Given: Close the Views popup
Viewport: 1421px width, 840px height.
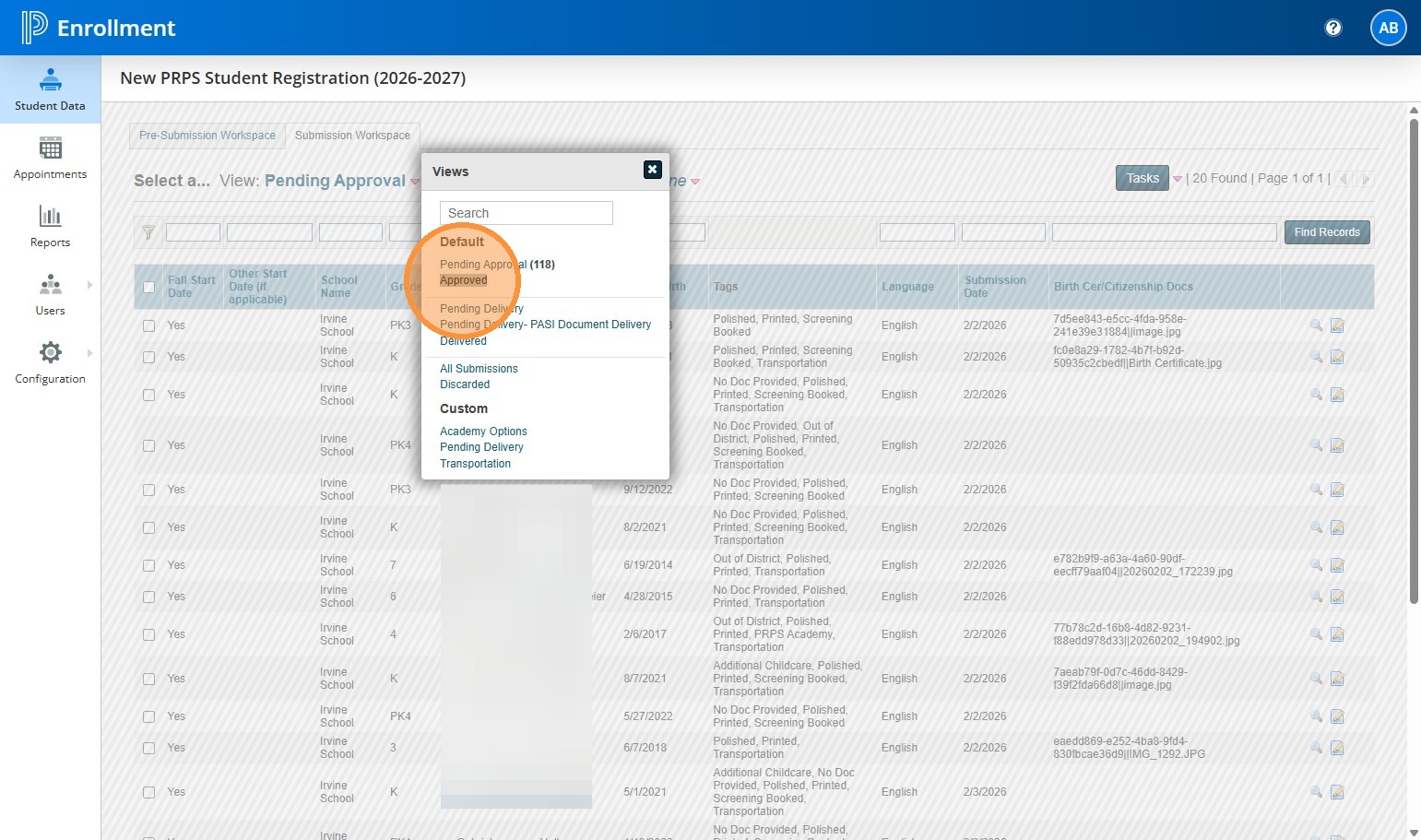Looking at the screenshot, I should (652, 170).
